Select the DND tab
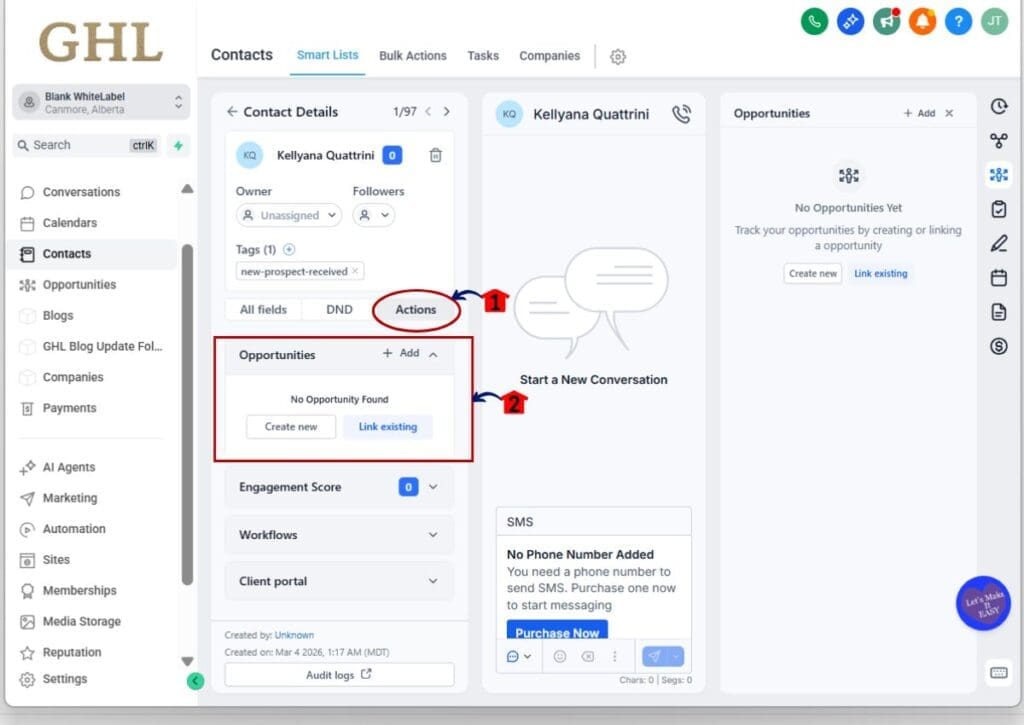 (x=339, y=310)
